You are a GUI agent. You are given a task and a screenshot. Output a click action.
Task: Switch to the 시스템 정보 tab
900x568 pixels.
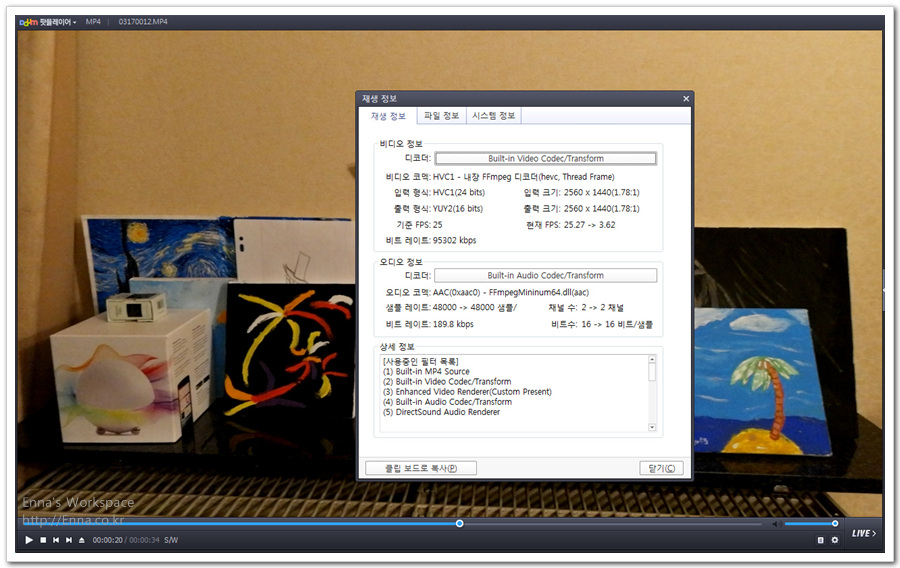494,116
